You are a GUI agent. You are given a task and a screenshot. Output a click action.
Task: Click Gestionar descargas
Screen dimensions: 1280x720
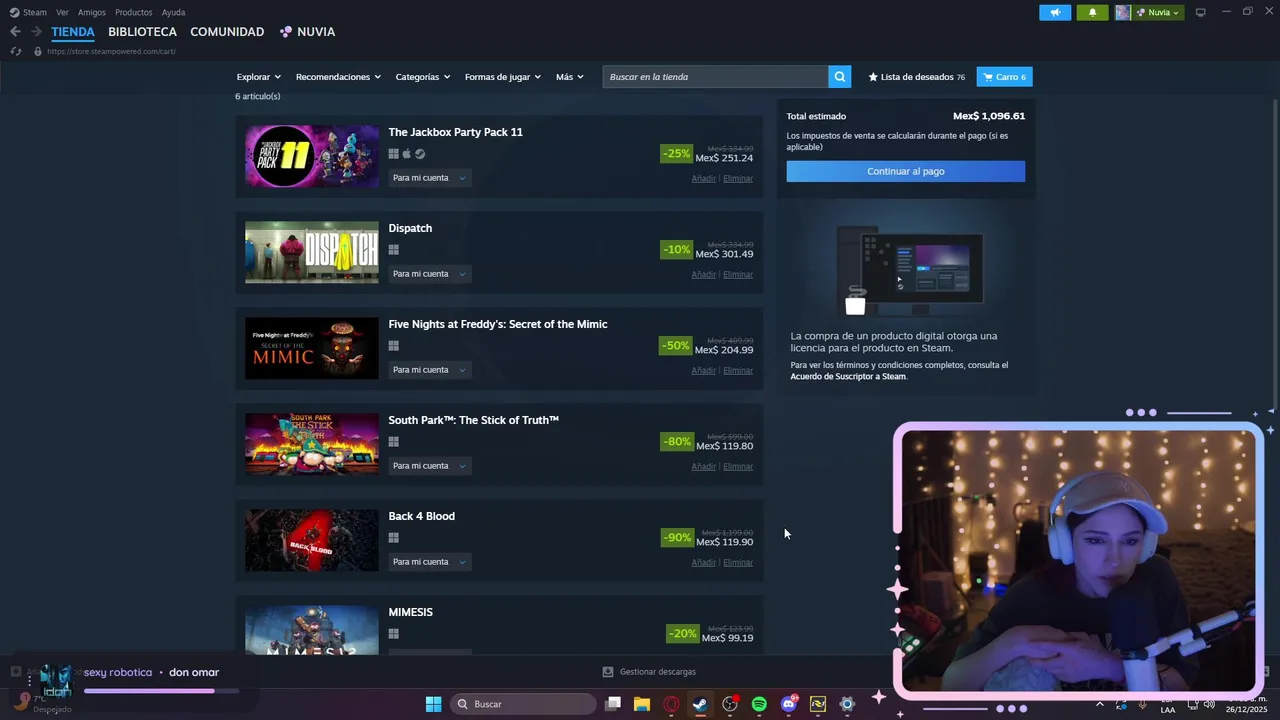tap(657, 672)
